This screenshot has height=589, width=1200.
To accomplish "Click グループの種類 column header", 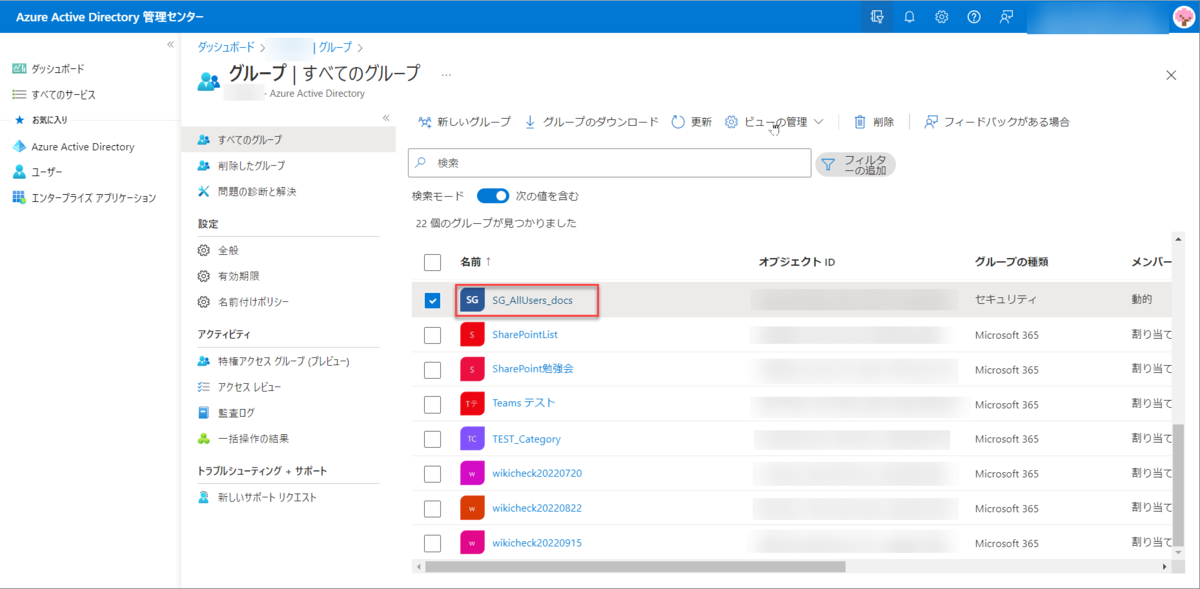I will tap(1011, 262).
